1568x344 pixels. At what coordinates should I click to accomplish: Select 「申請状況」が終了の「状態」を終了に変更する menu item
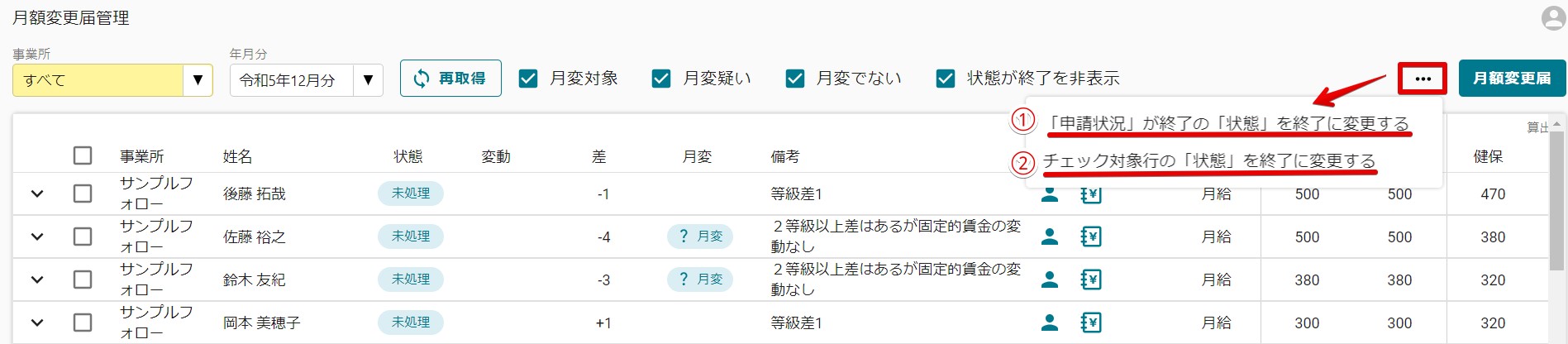pyautogui.click(x=1227, y=123)
